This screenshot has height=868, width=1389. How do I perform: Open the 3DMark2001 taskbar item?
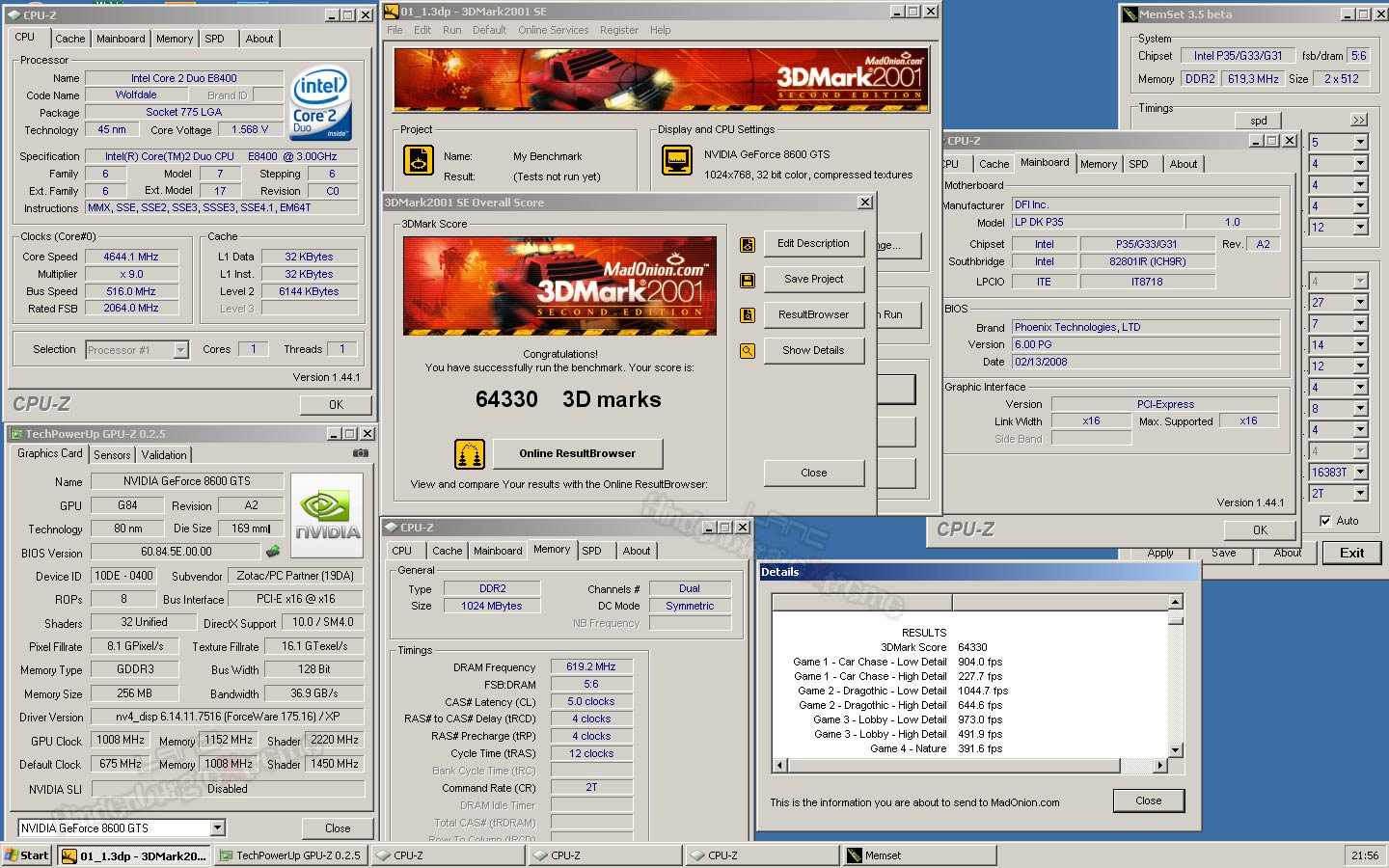(x=133, y=855)
